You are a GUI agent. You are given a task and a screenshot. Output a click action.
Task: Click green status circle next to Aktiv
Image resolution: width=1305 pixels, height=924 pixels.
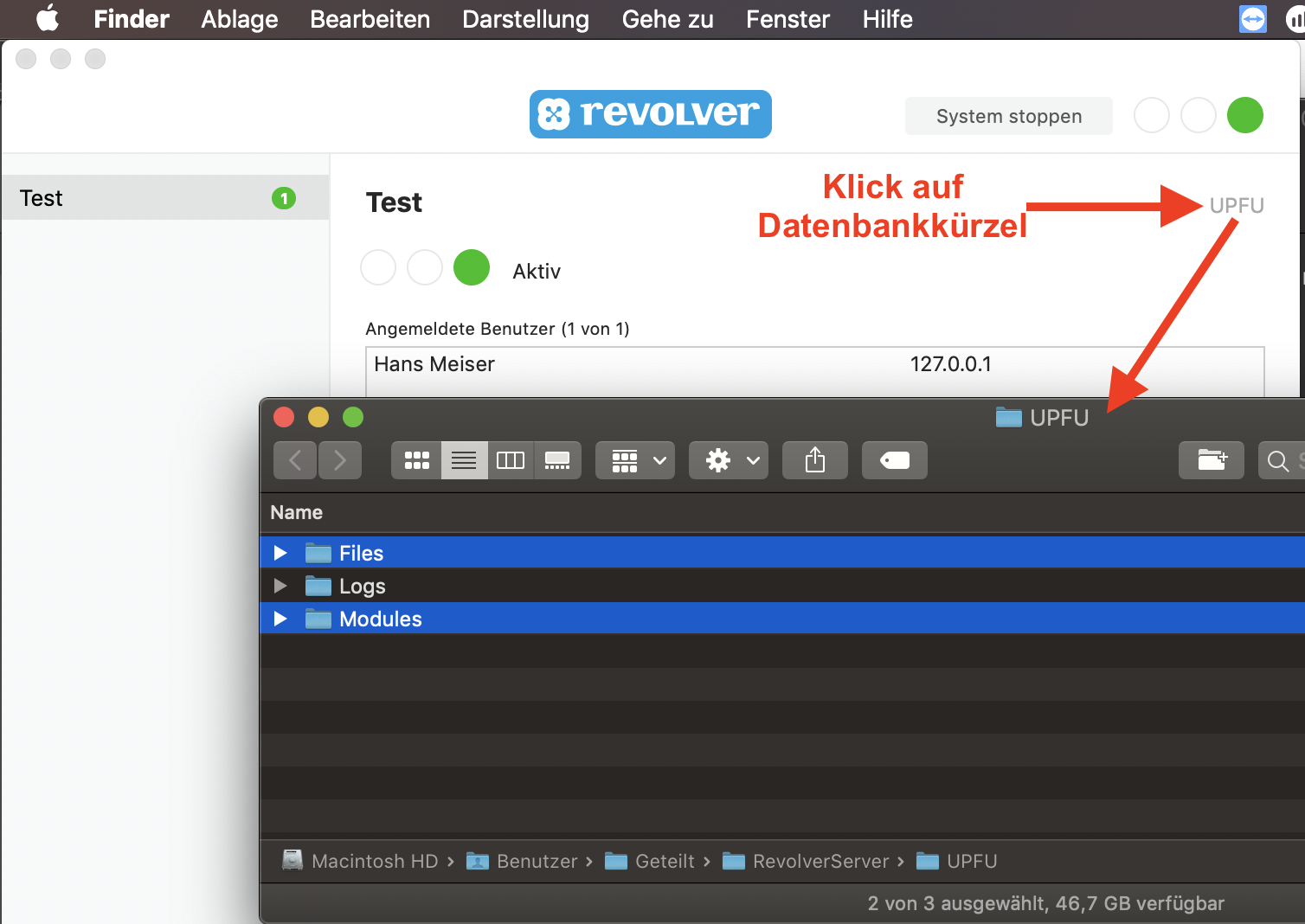click(x=472, y=267)
